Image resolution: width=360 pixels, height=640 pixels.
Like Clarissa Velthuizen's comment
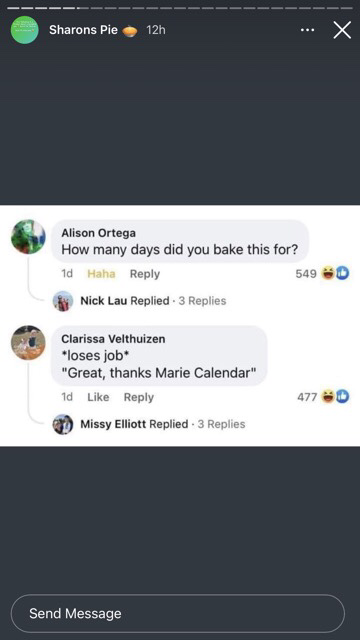point(98,397)
